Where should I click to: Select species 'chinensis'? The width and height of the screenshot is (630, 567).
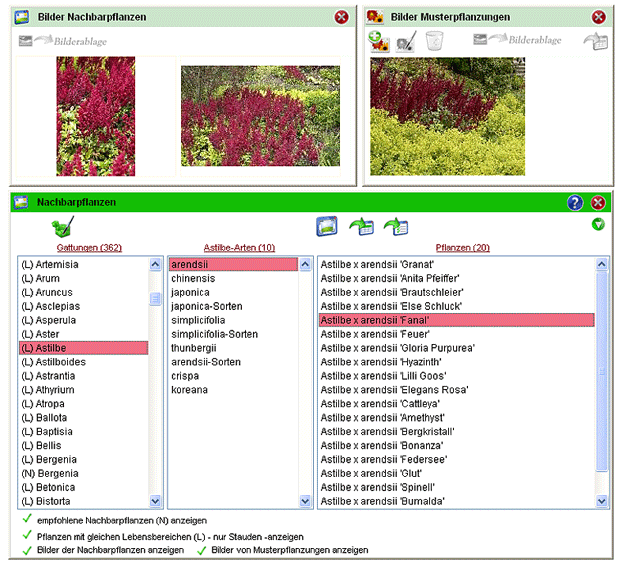[233, 278]
